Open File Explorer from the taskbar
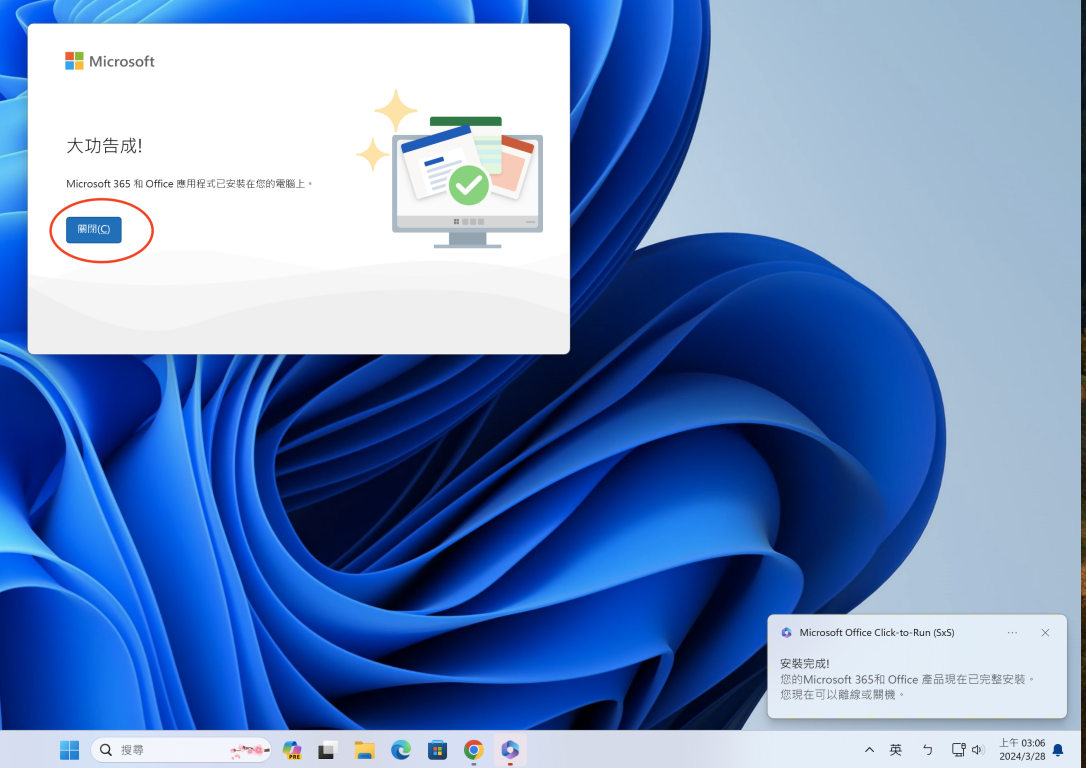Screen dimensions: 1086x768 click(363, 750)
